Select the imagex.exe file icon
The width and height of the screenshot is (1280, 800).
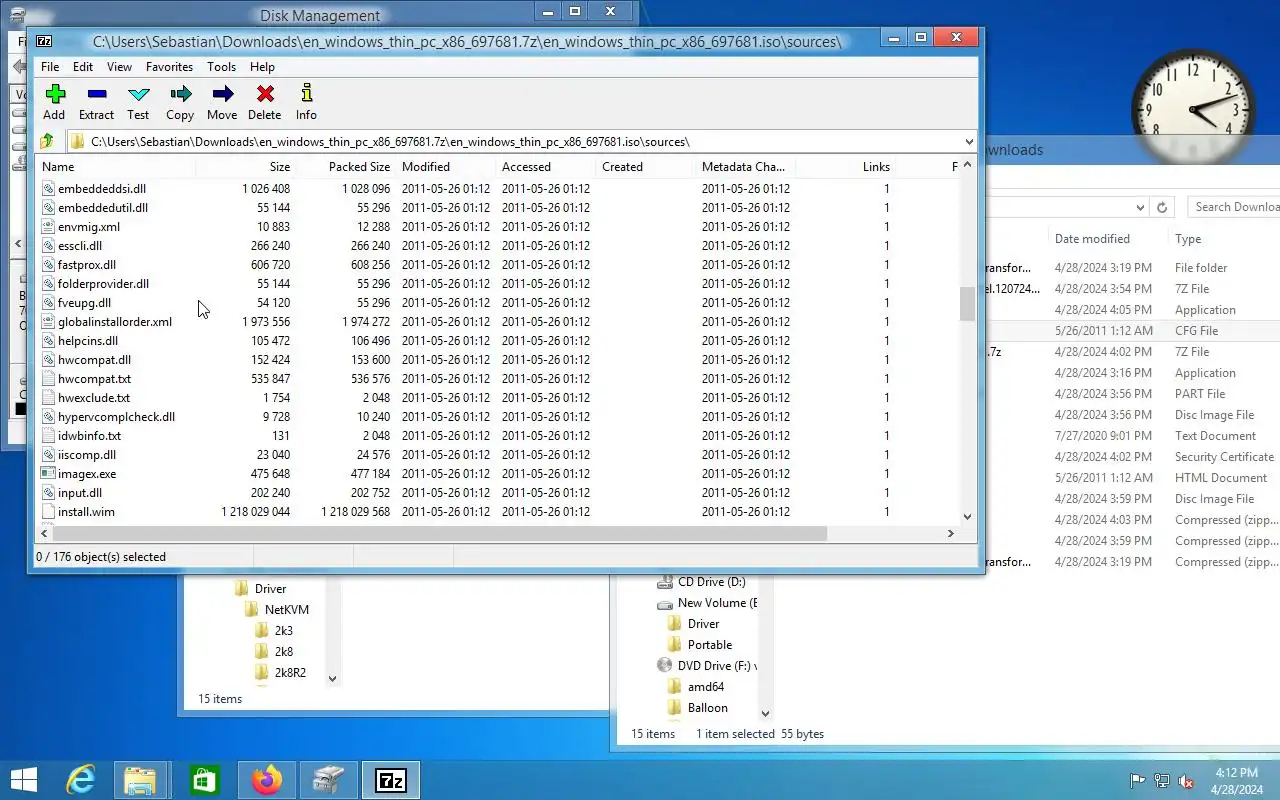tap(48, 474)
